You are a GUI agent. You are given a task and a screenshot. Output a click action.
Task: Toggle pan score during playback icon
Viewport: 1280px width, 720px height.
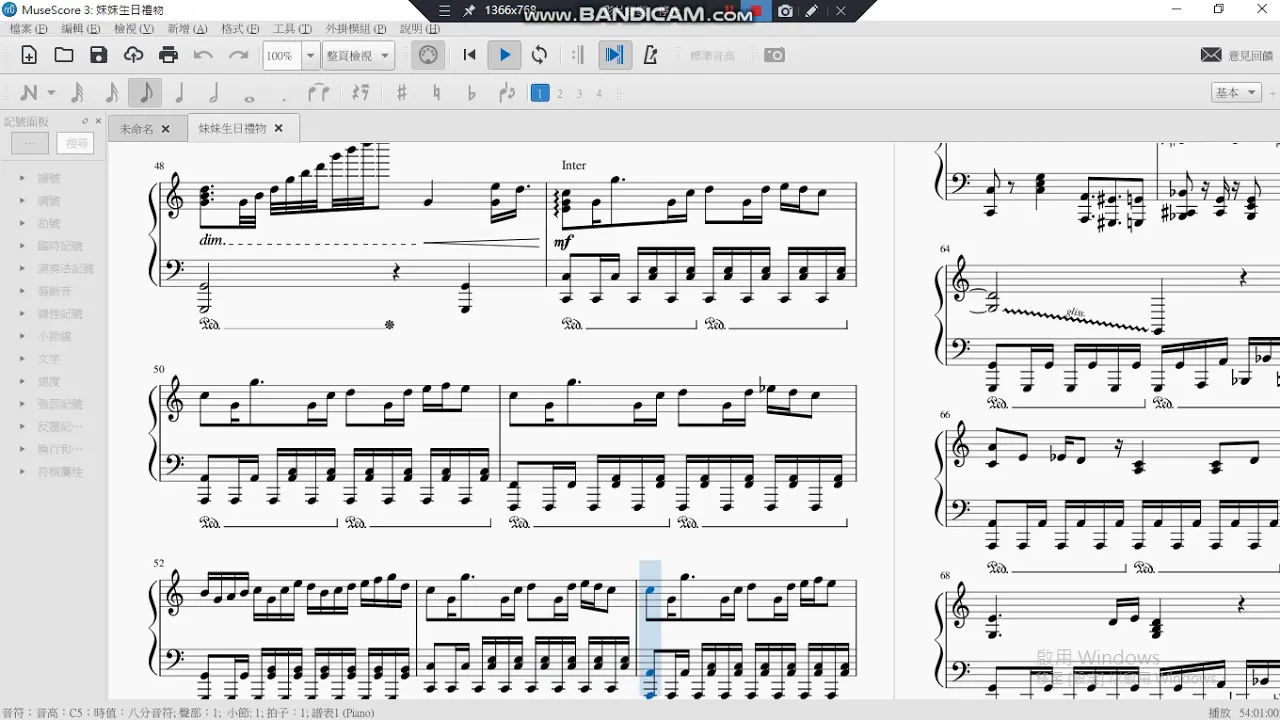pyautogui.click(x=615, y=55)
